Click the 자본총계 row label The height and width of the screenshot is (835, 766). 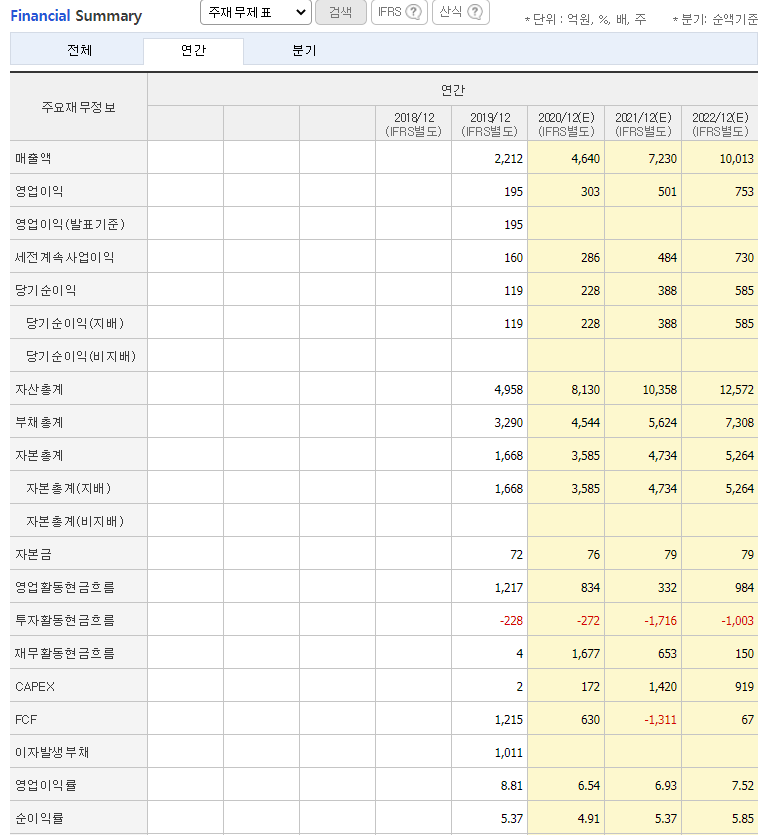coord(39,455)
